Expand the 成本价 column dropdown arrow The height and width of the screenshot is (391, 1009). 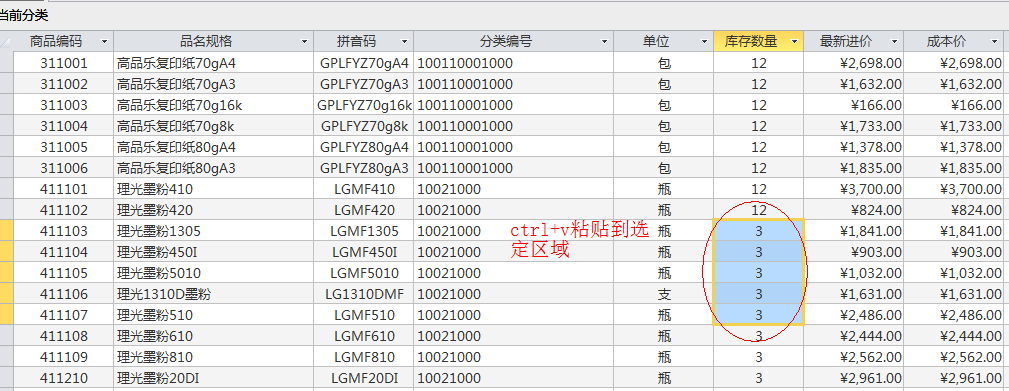[995, 42]
